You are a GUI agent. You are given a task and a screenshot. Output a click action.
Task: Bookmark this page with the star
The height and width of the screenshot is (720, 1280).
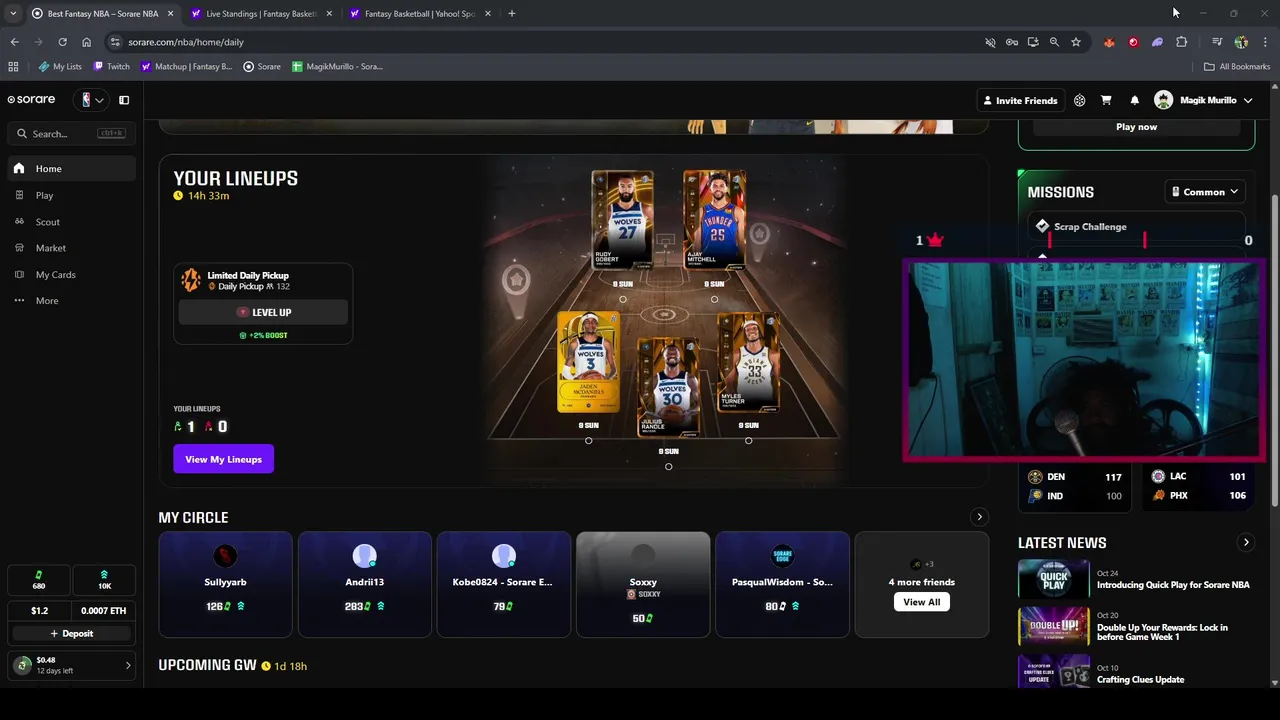pyautogui.click(x=1076, y=42)
